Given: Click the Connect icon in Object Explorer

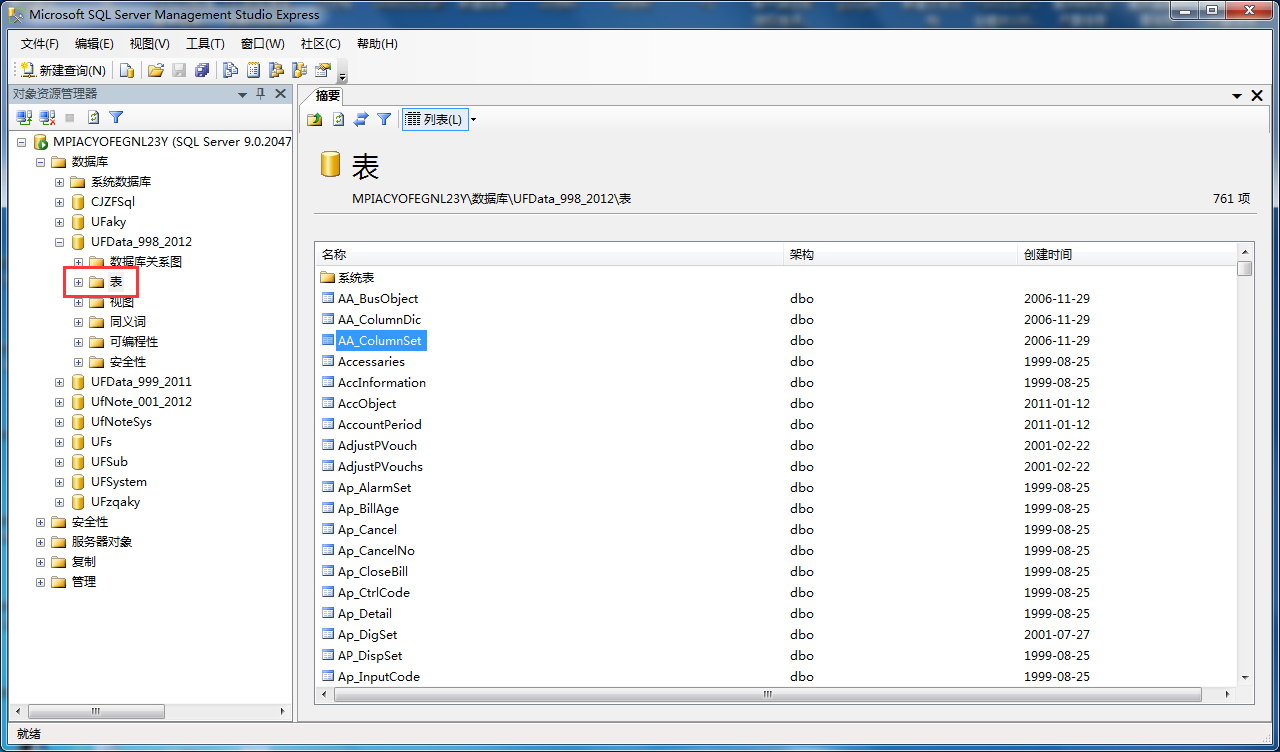Looking at the screenshot, I should click(22, 117).
